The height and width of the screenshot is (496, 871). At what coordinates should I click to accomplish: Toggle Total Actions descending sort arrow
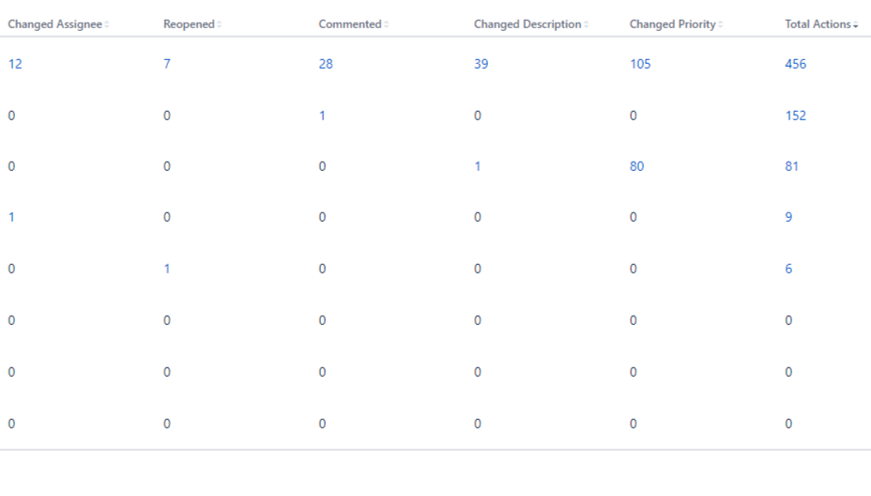pyautogui.click(x=856, y=24)
